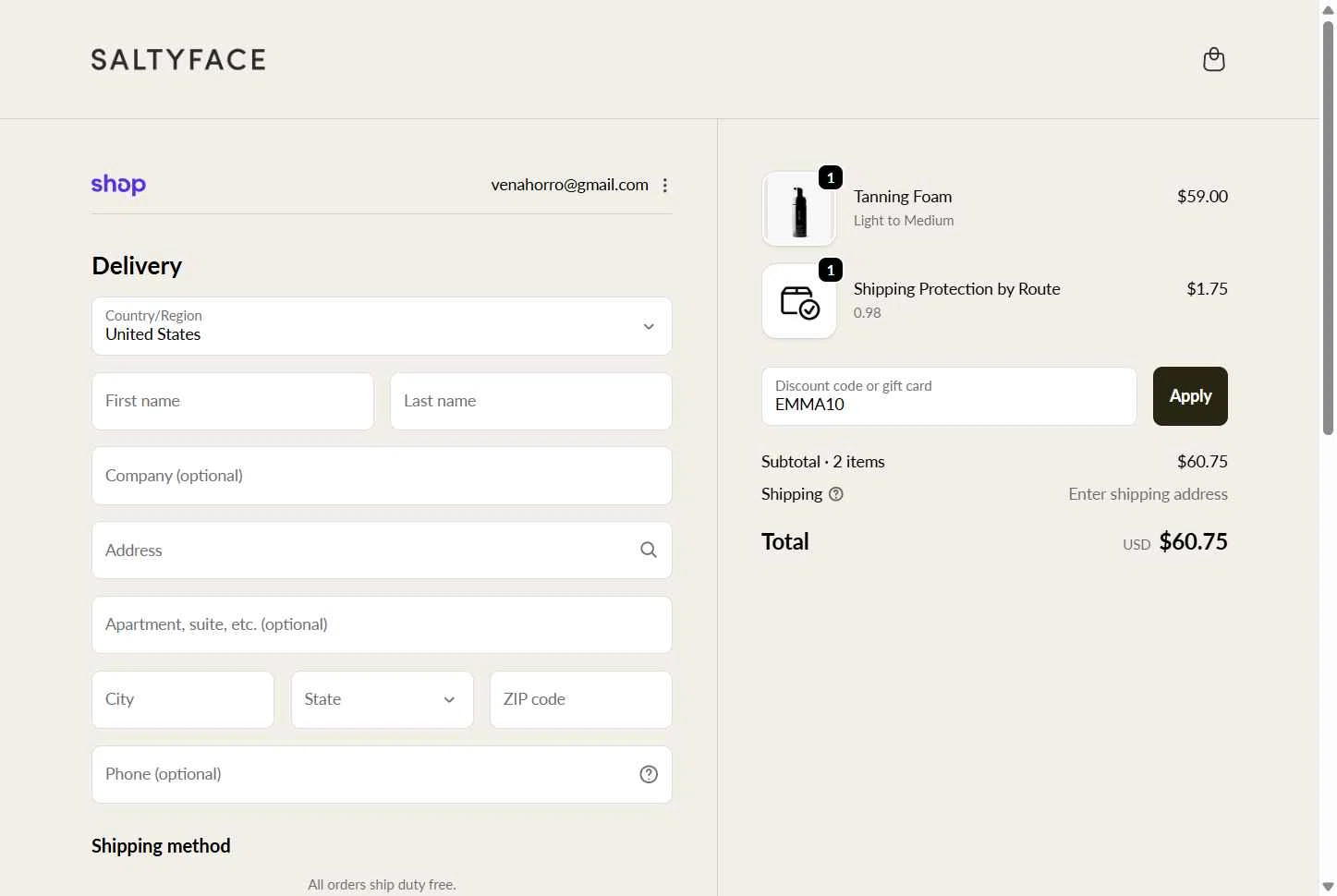This screenshot has height=896, width=1337.
Task: Click the address search magnifier icon
Action: [649, 550]
